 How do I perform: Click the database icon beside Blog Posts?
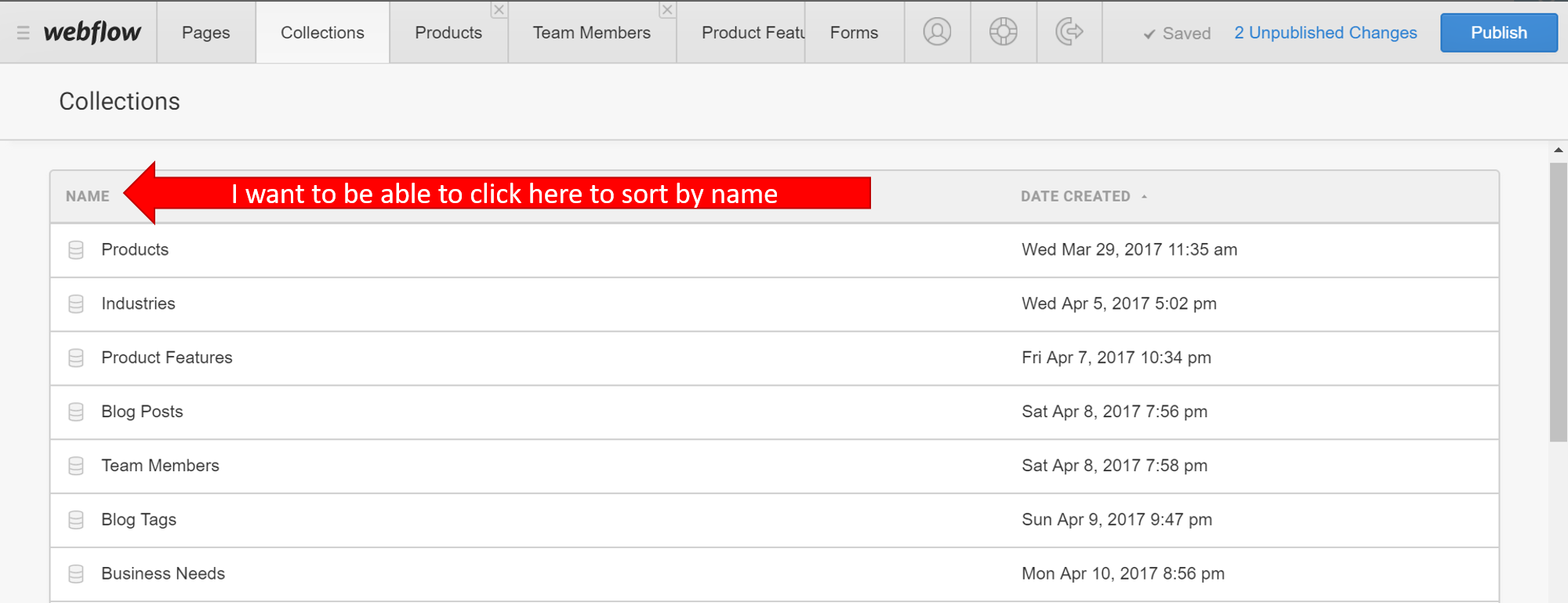76,412
